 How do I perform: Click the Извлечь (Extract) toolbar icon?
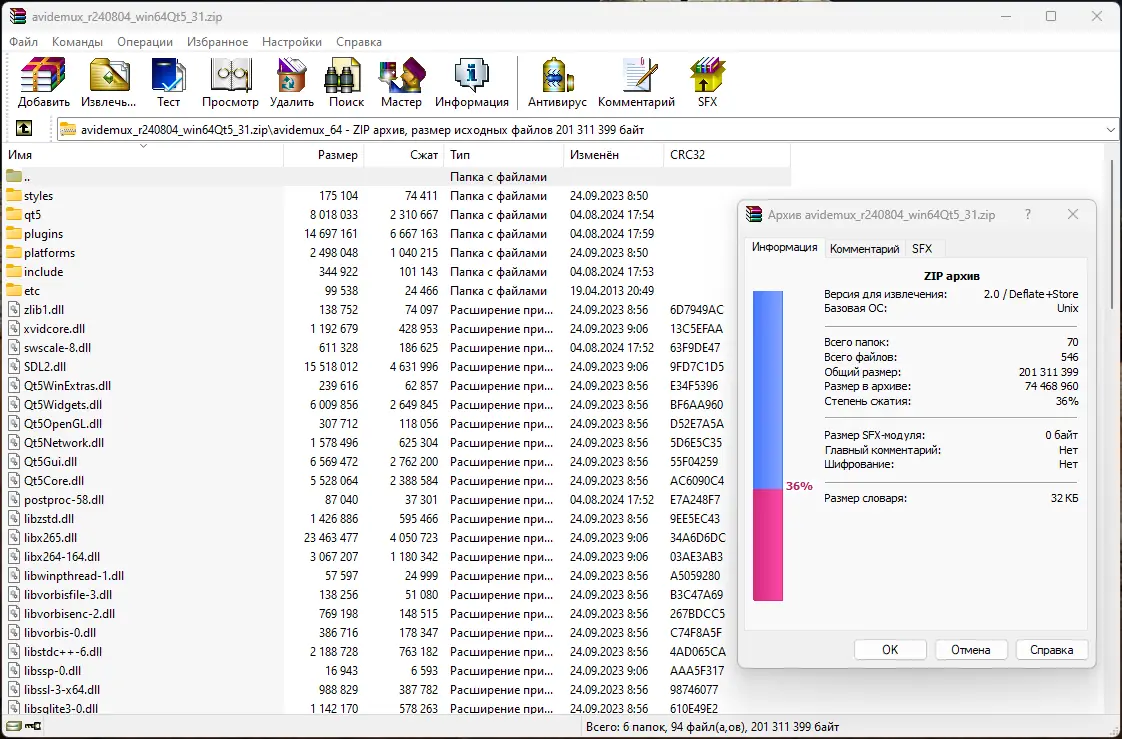tap(109, 75)
